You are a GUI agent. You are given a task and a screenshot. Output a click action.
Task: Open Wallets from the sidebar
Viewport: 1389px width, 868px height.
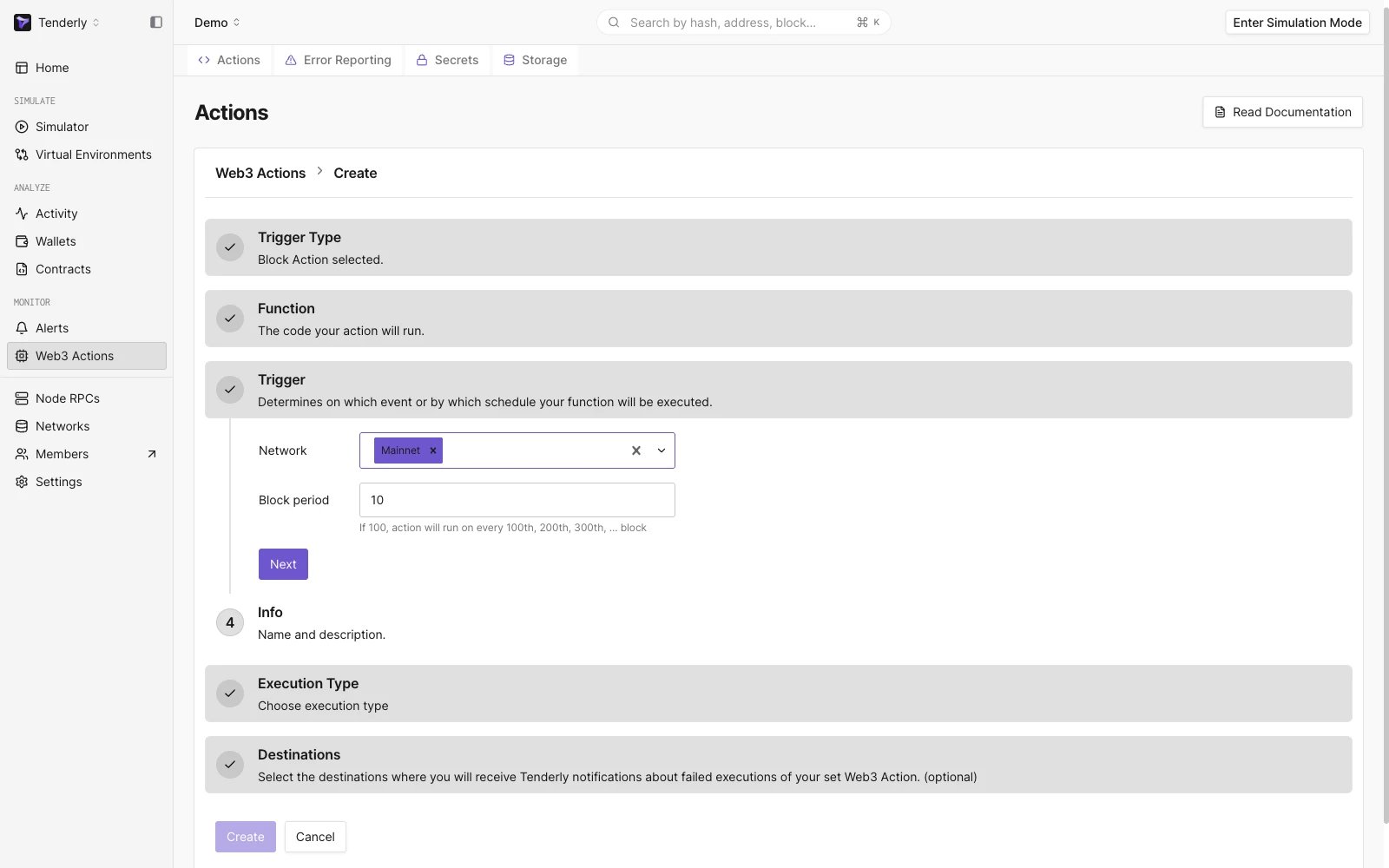click(x=87, y=241)
